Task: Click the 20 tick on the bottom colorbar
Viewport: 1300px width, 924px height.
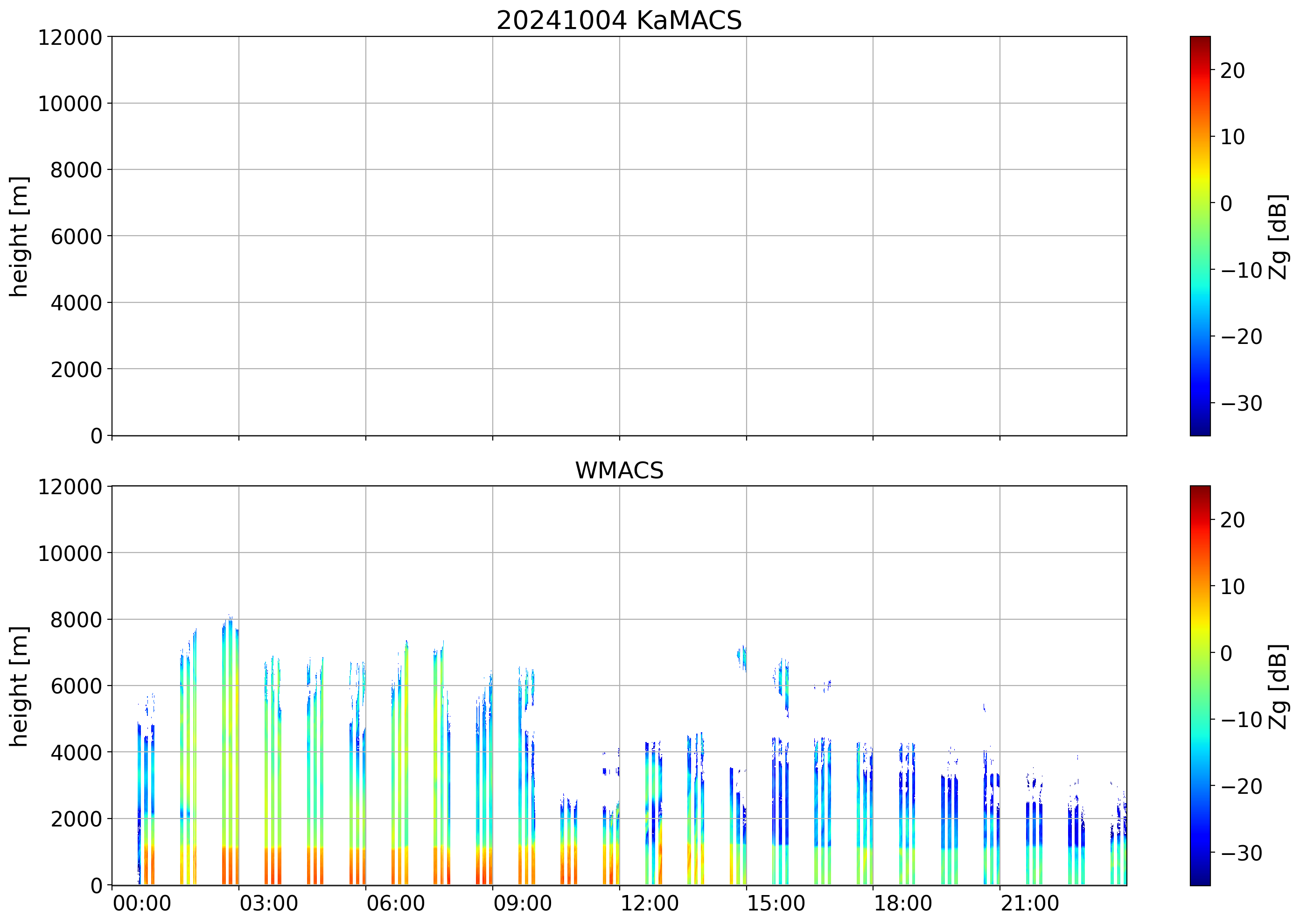Action: click(1232, 520)
